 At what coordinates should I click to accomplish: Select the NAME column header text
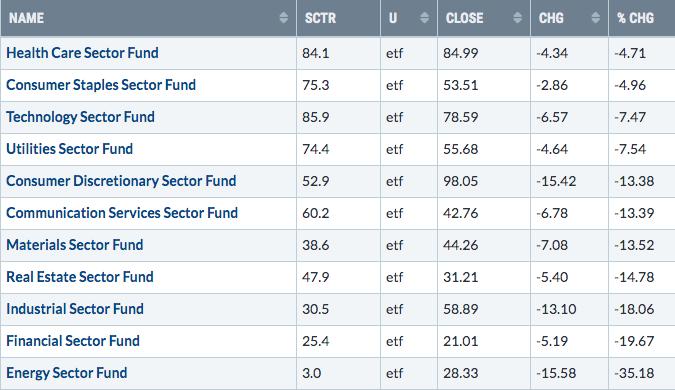pos(26,18)
